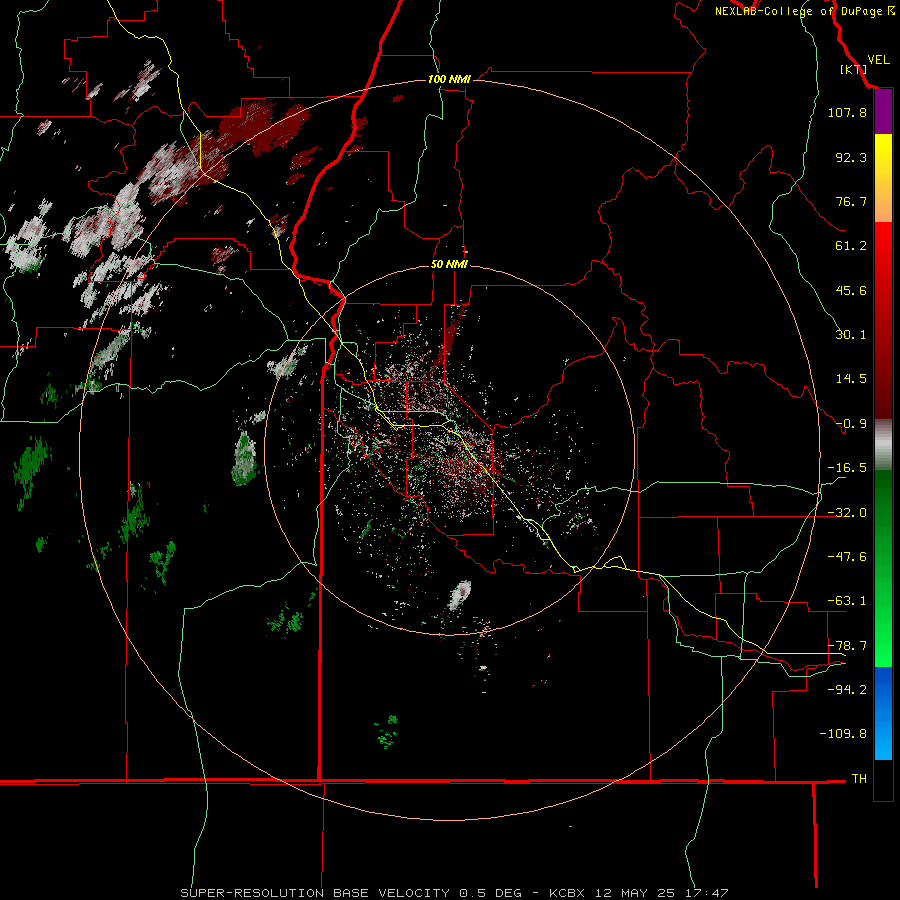Select the -78.7 scale value

coord(847,646)
